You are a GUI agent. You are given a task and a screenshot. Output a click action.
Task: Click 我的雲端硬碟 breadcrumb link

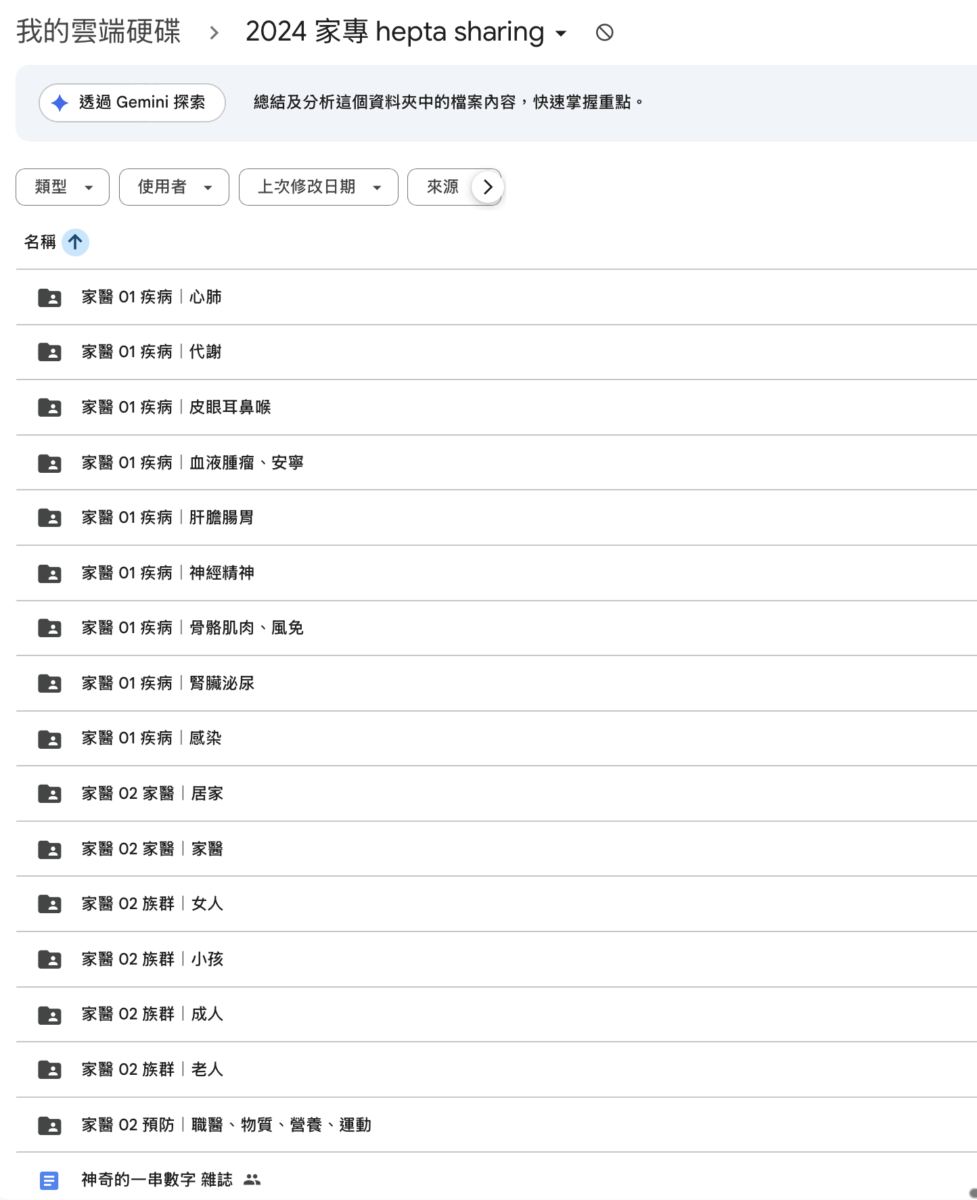(98, 32)
